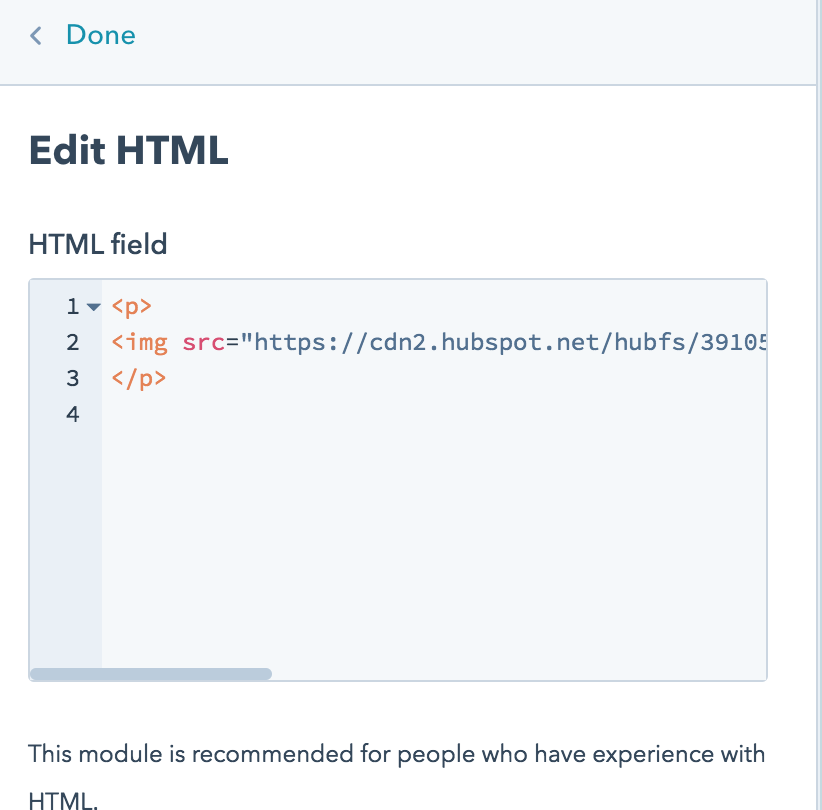Click the Done link to finish editing

coord(100,35)
